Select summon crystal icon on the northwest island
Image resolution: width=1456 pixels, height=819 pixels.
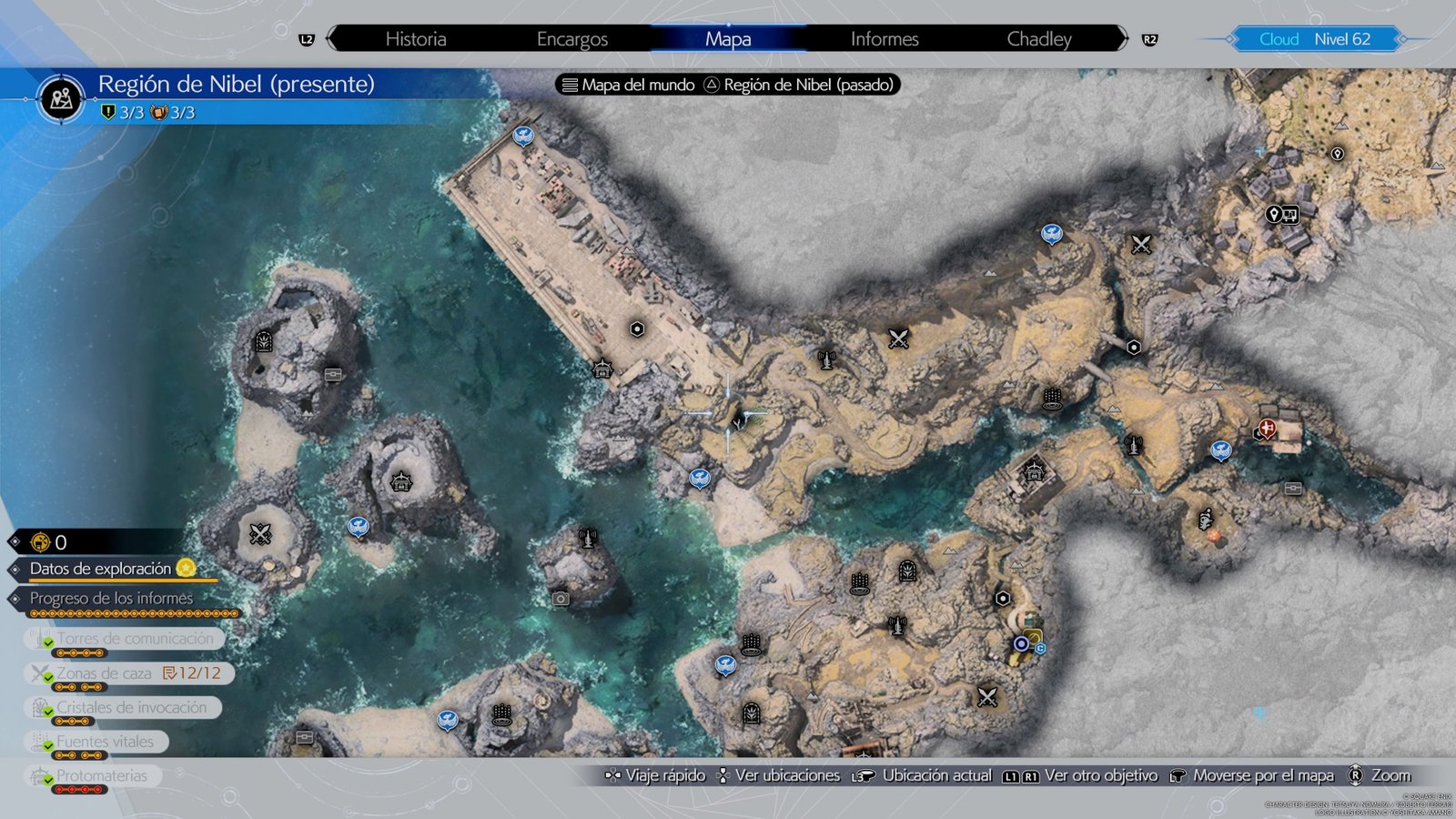pyautogui.click(x=264, y=342)
